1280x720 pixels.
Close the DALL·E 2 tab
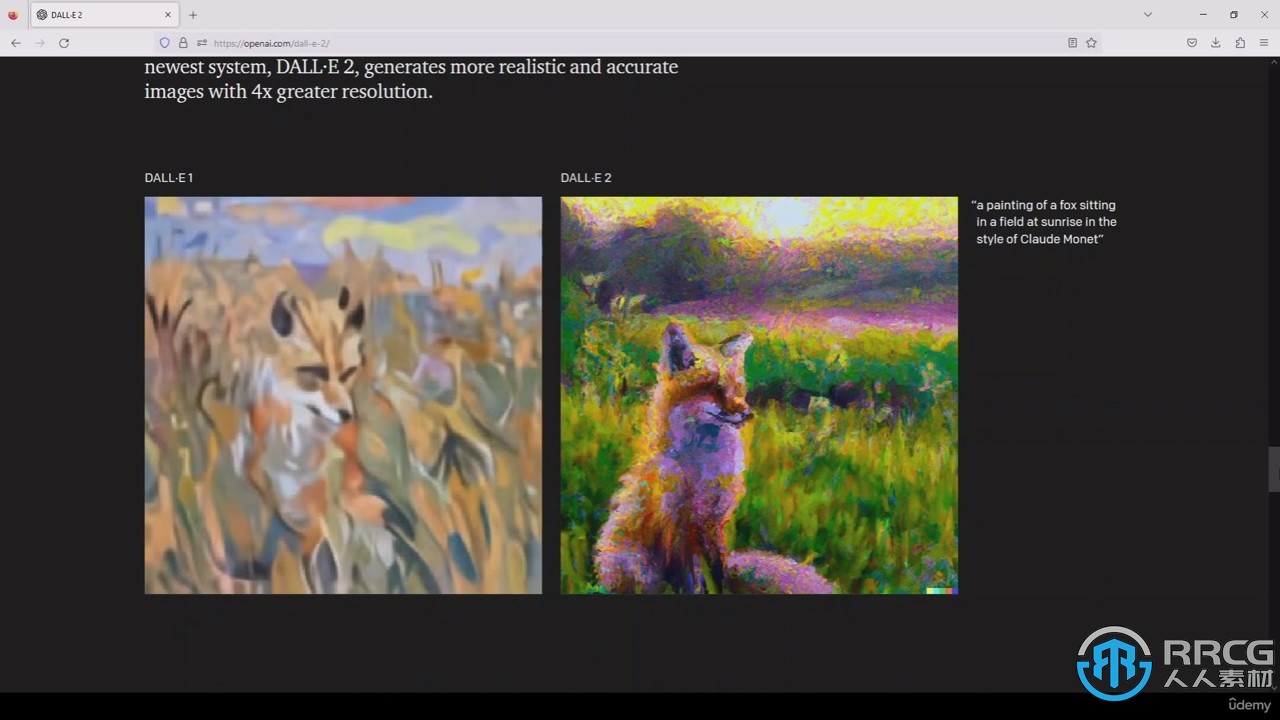[x=166, y=15]
